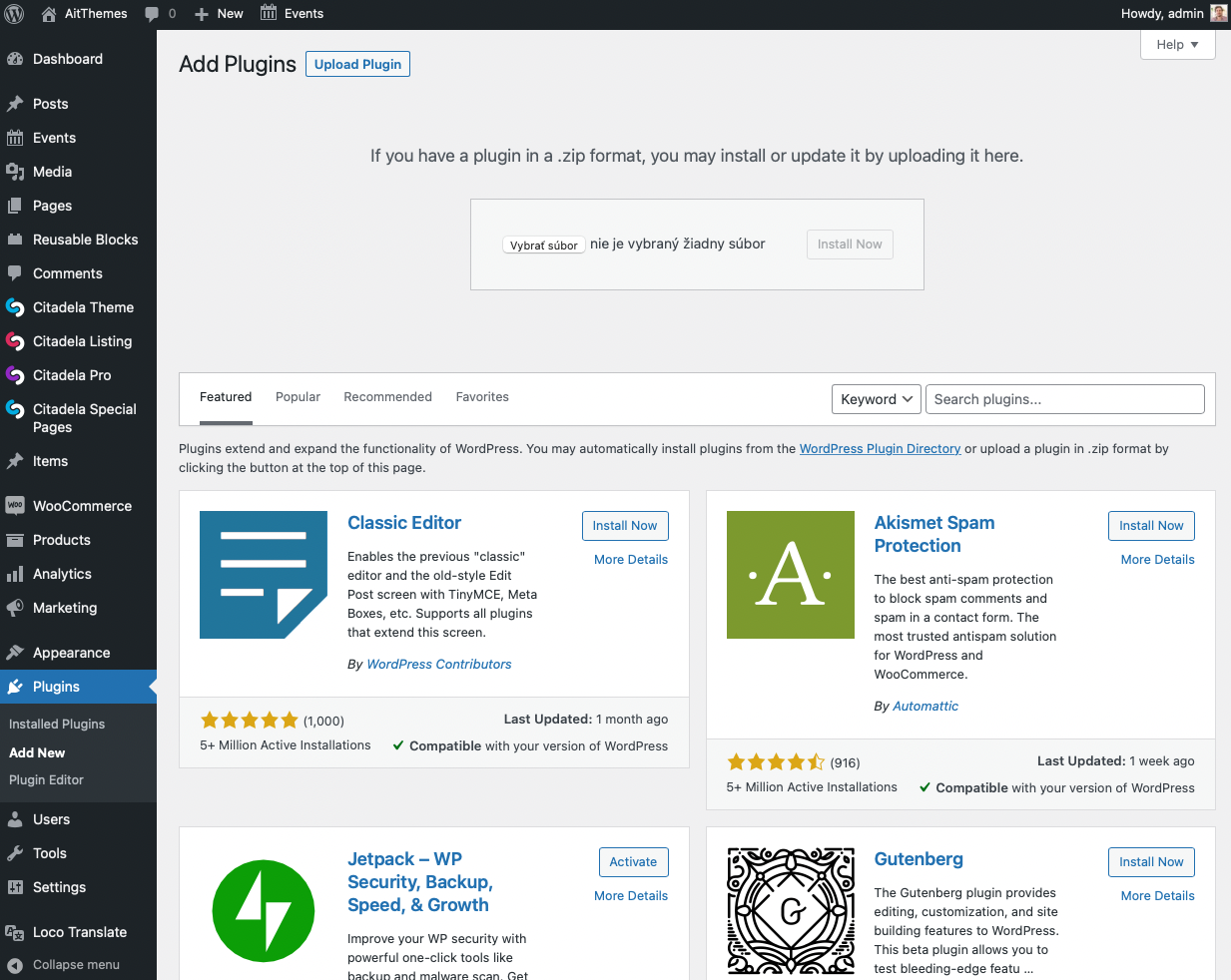Open the AitThemes site home icon
Screen dimensions: 1231x980
point(49,14)
